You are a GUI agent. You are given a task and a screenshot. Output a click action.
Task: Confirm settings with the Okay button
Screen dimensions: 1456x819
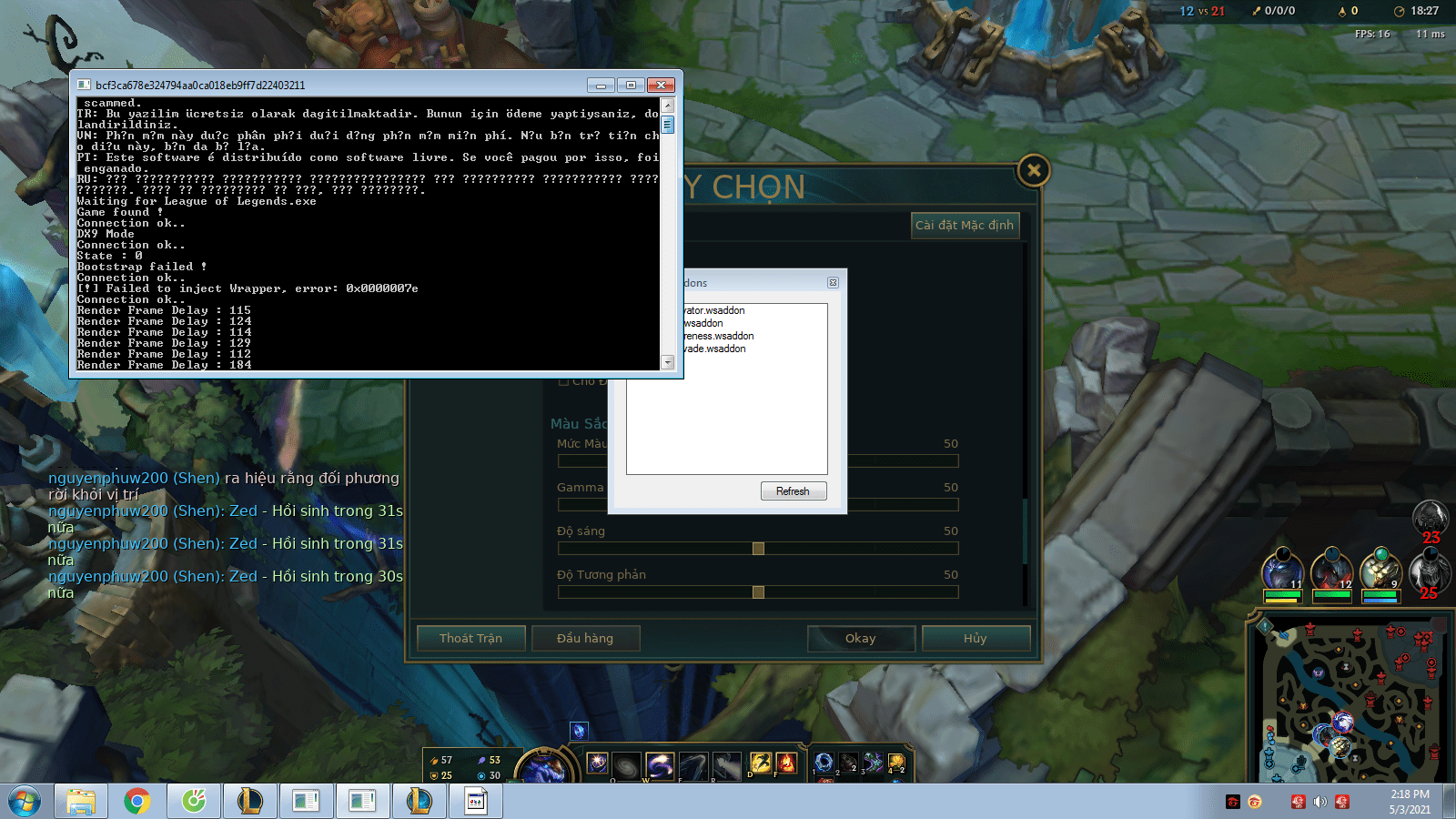pyautogui.click(x=861, y=639)
